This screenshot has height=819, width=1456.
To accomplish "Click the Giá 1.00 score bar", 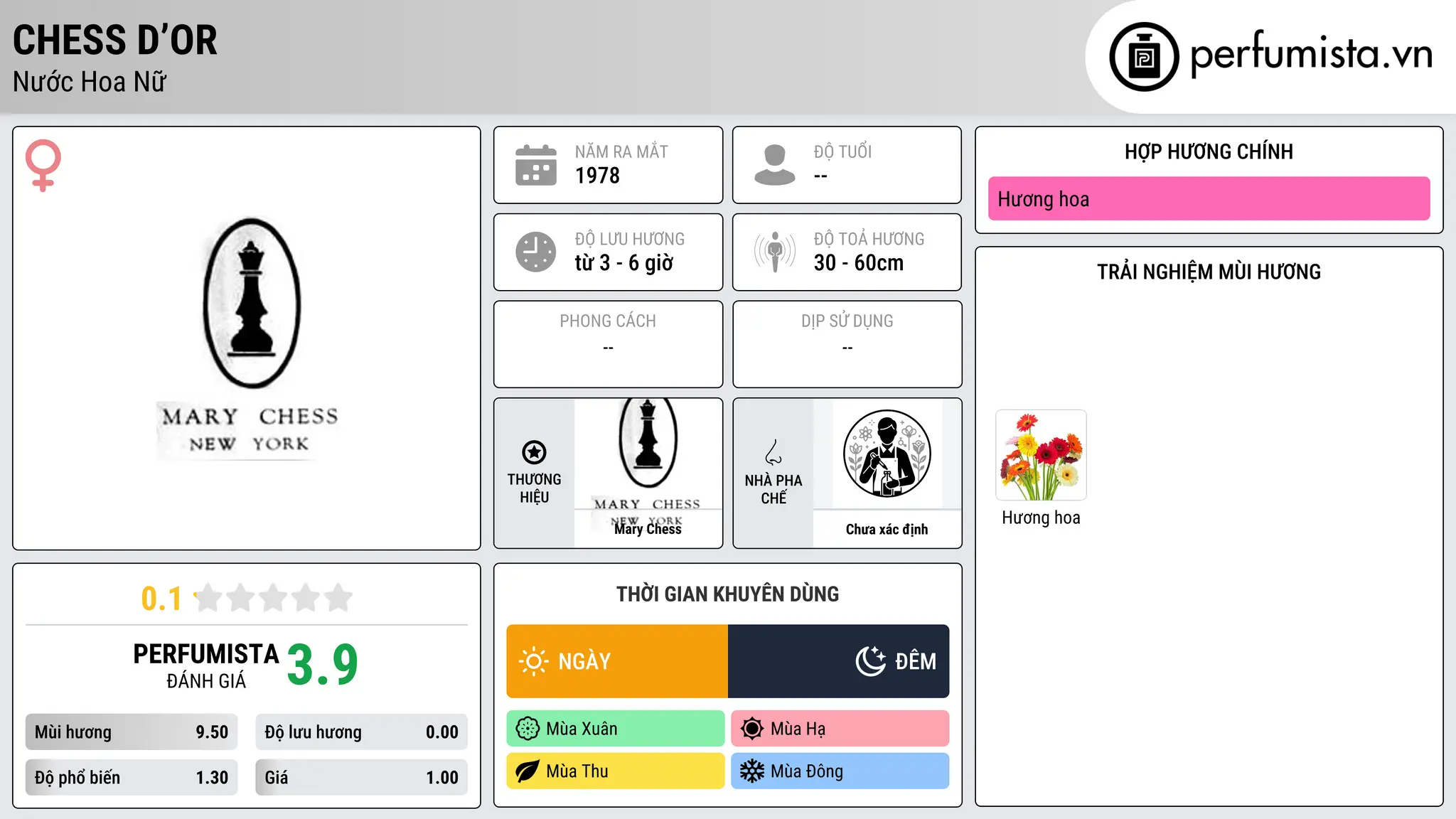I will pyautogui.click(x=362, y=778).
